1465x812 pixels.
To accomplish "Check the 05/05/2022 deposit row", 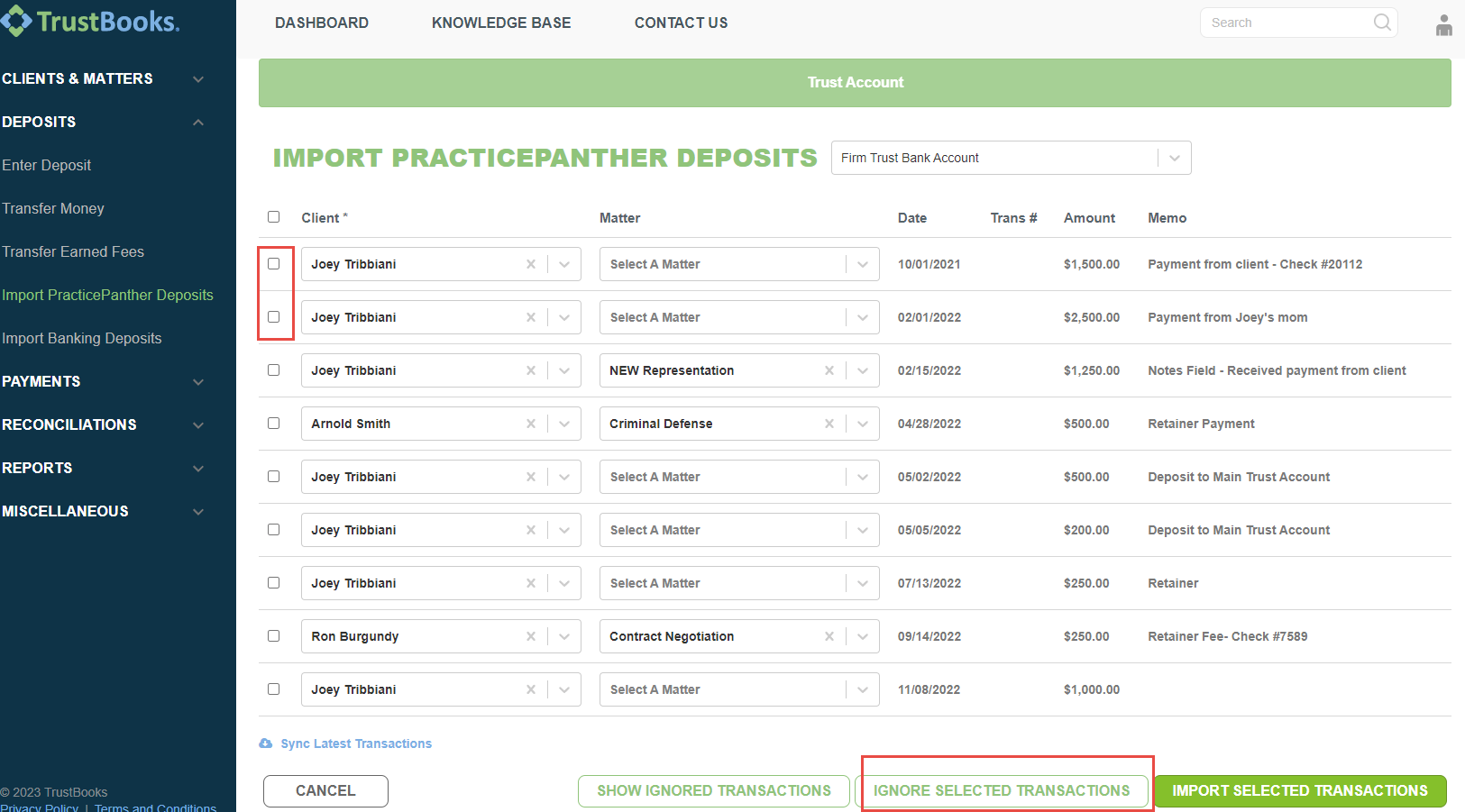I will click(274, 529).
